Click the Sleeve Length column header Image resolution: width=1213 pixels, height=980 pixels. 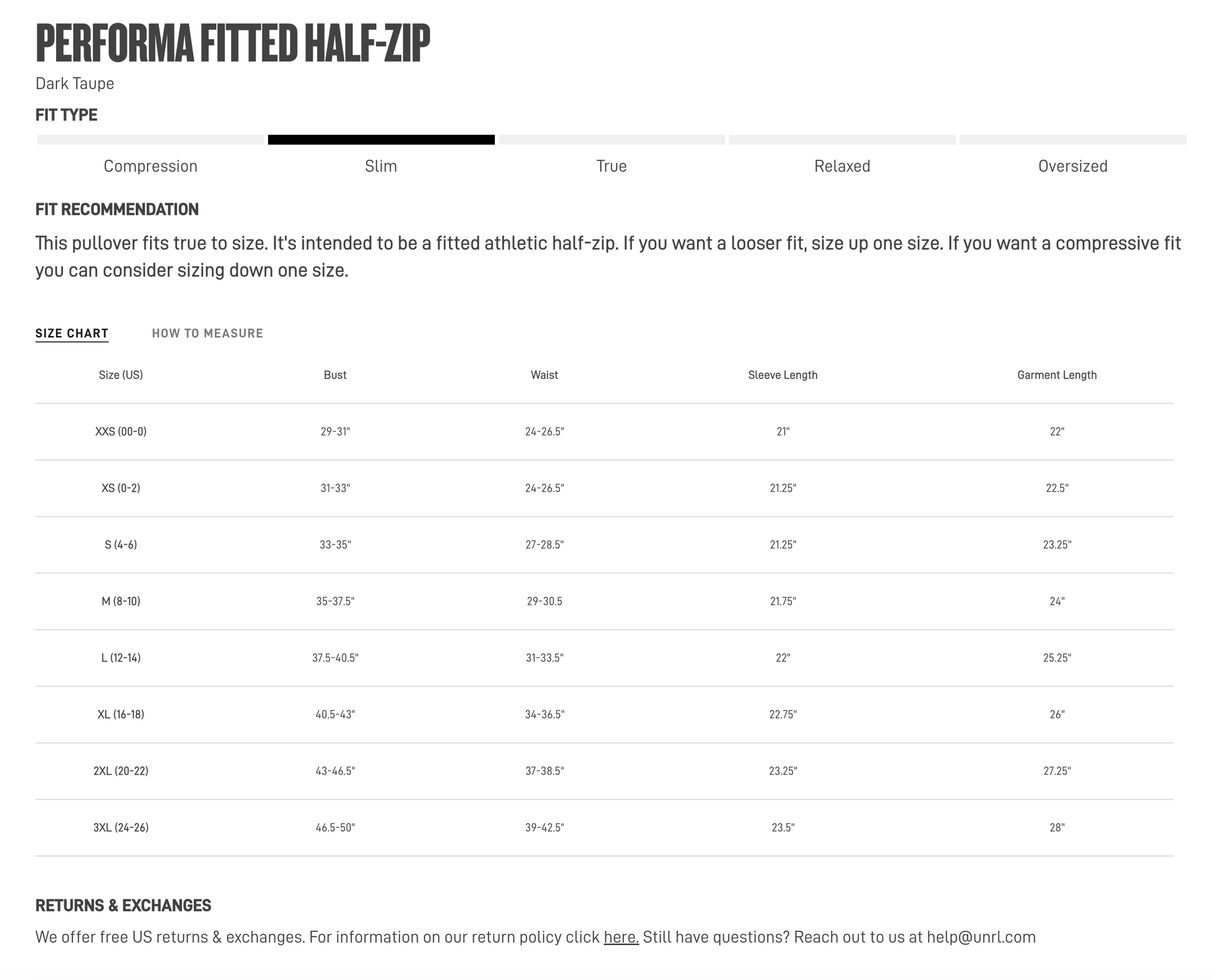pos(782,375)
